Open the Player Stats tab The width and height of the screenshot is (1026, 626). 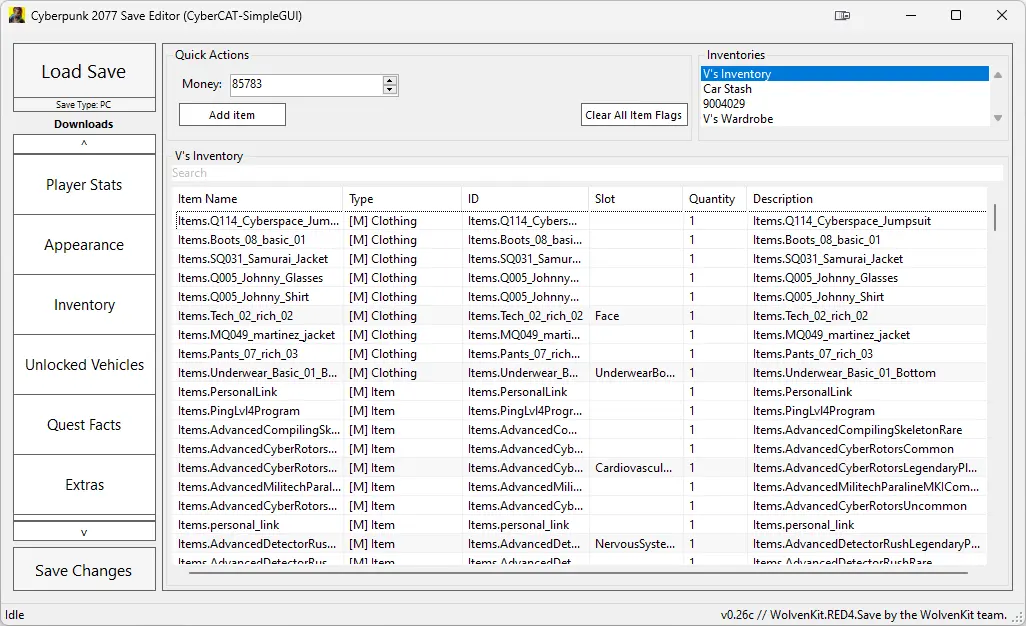(84, 185)
